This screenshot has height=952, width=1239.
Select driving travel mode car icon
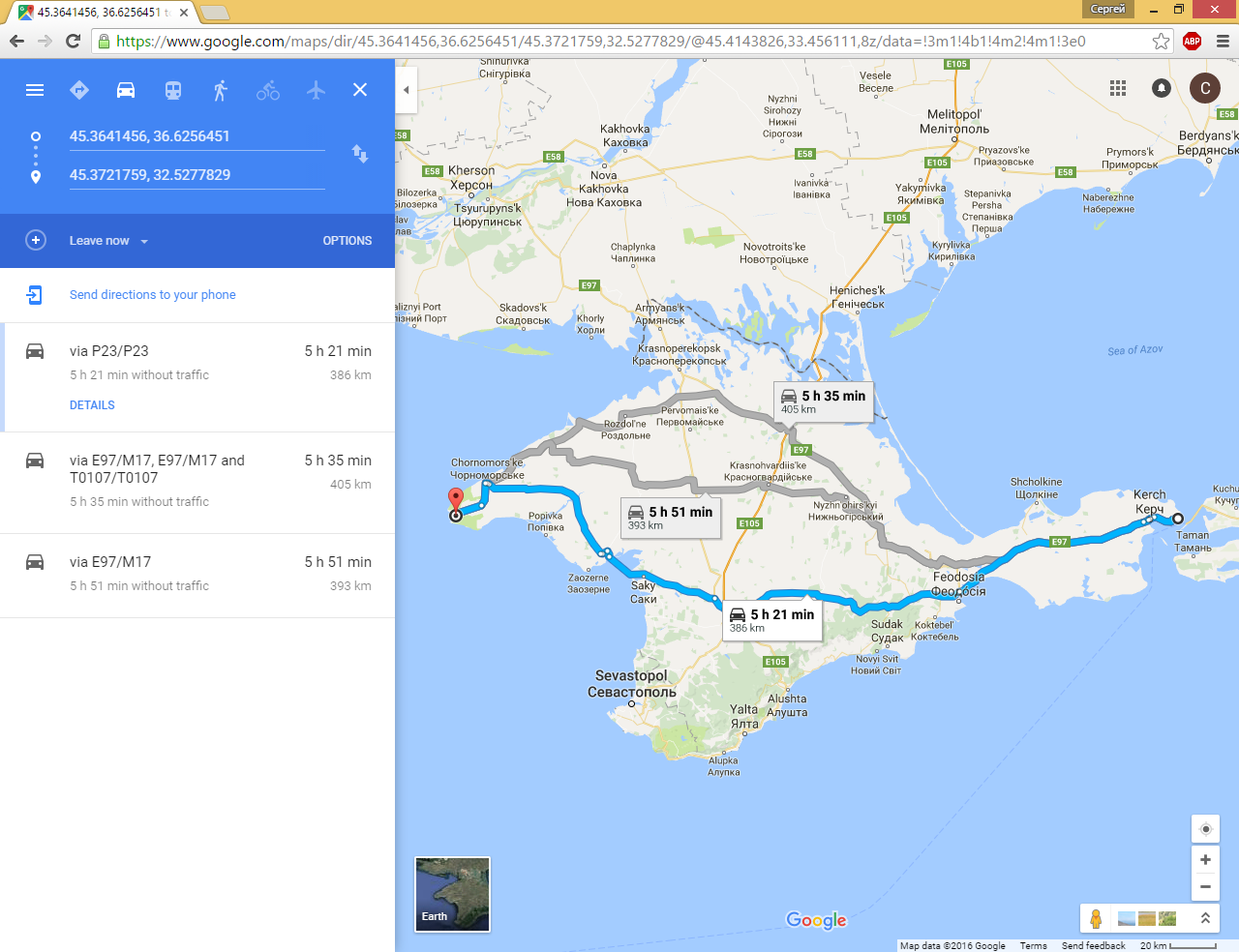pos(126,90)
